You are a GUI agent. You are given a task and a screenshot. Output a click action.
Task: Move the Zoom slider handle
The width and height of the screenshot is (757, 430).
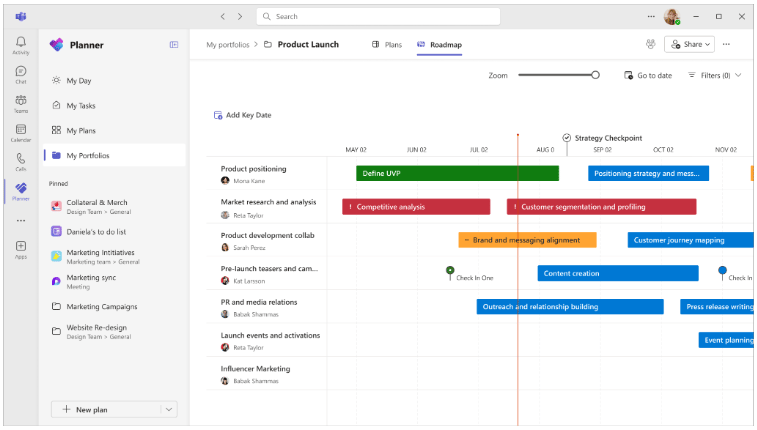click(x=595, y=75)
